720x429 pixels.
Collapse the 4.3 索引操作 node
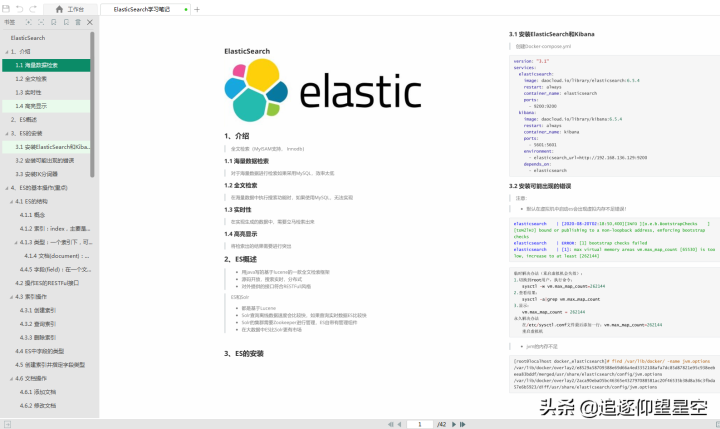tap(11, 297)
